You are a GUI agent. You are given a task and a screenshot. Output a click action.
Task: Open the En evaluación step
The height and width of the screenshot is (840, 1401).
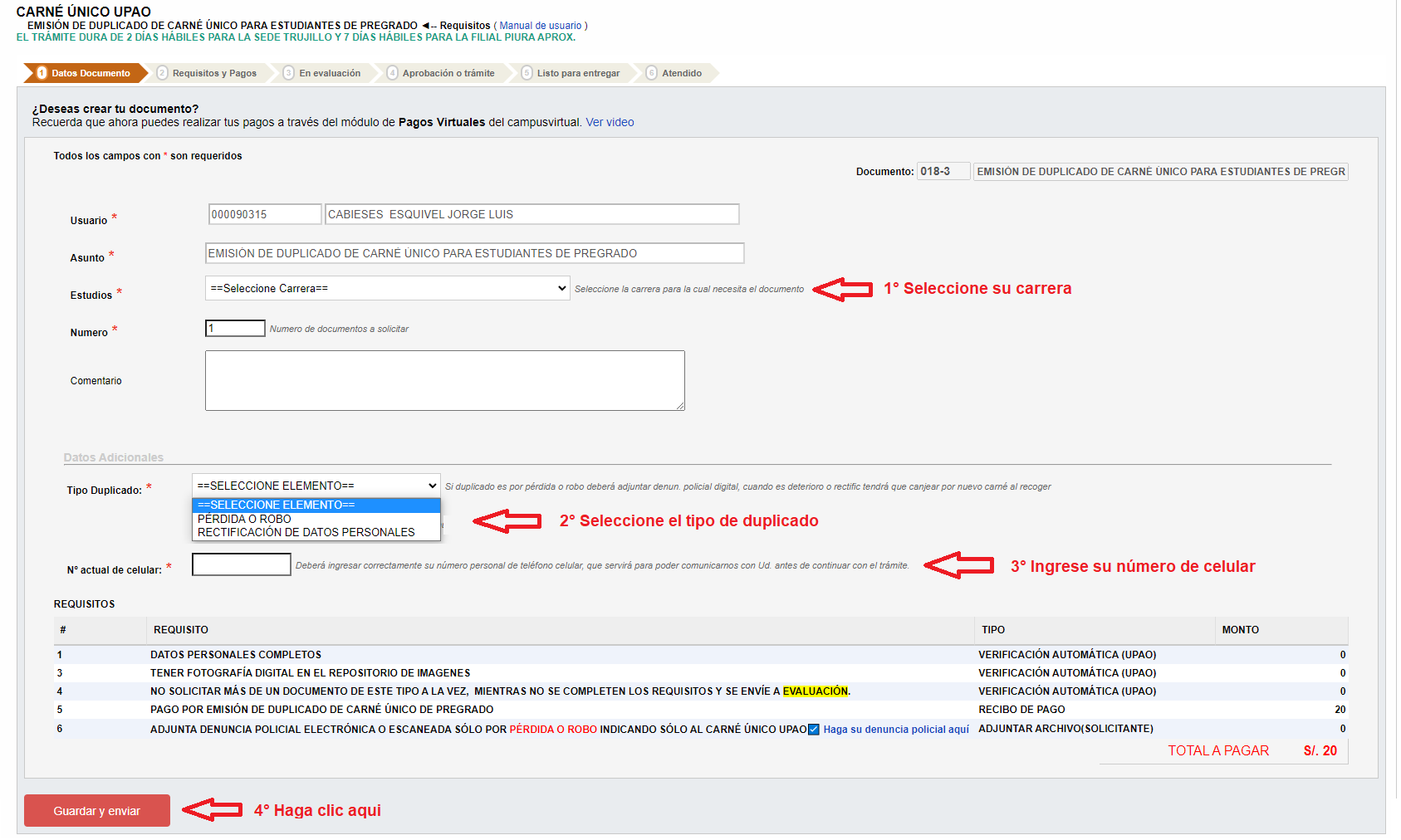(323, 73)
